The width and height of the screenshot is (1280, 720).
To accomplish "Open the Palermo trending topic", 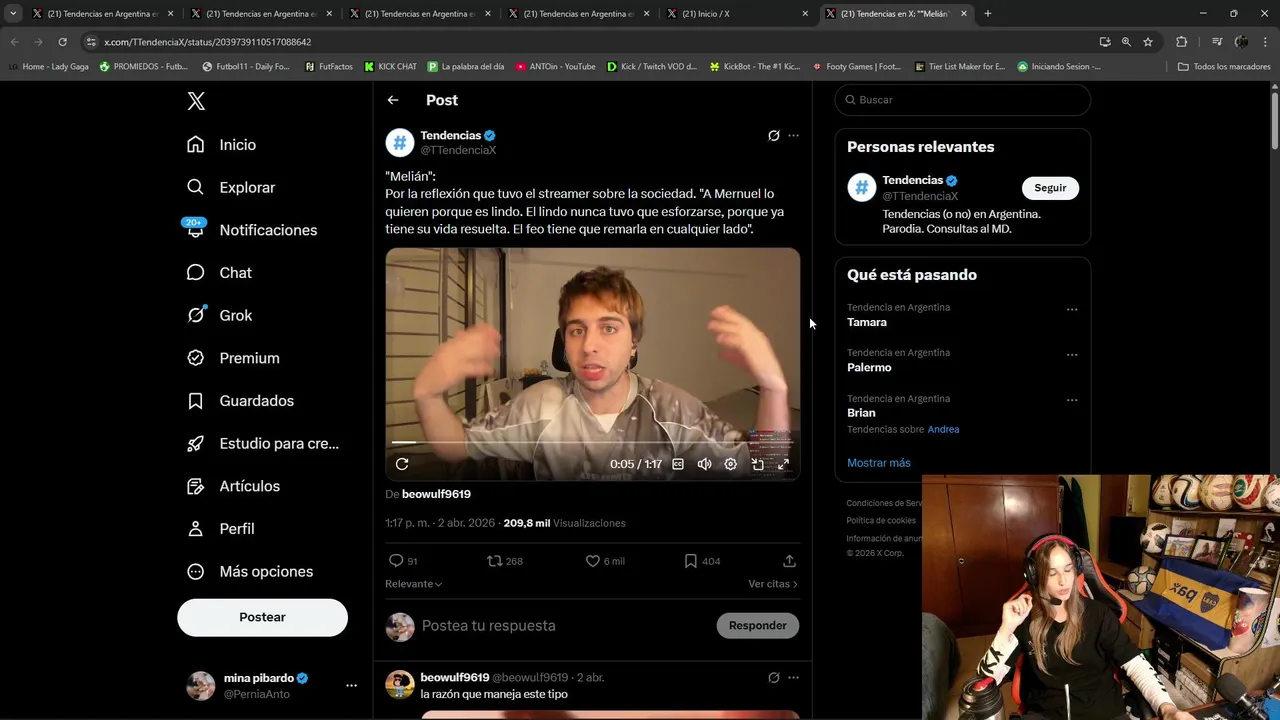I will 869,368.
